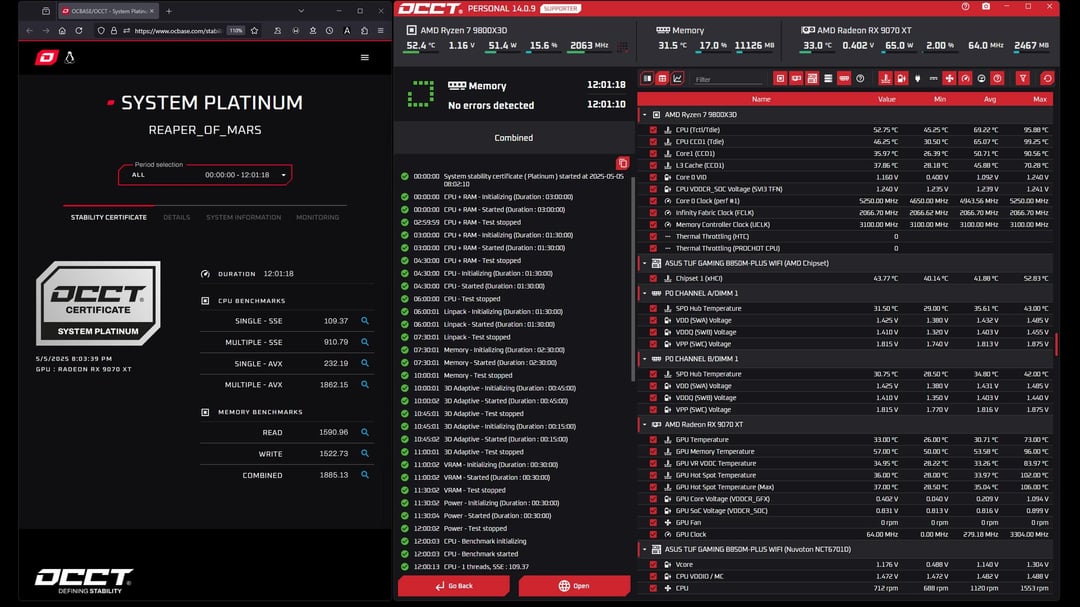1080x607 pixels.
Task: Click the Linux penguin icon on ocbase page
Action: tap(70, 57)
